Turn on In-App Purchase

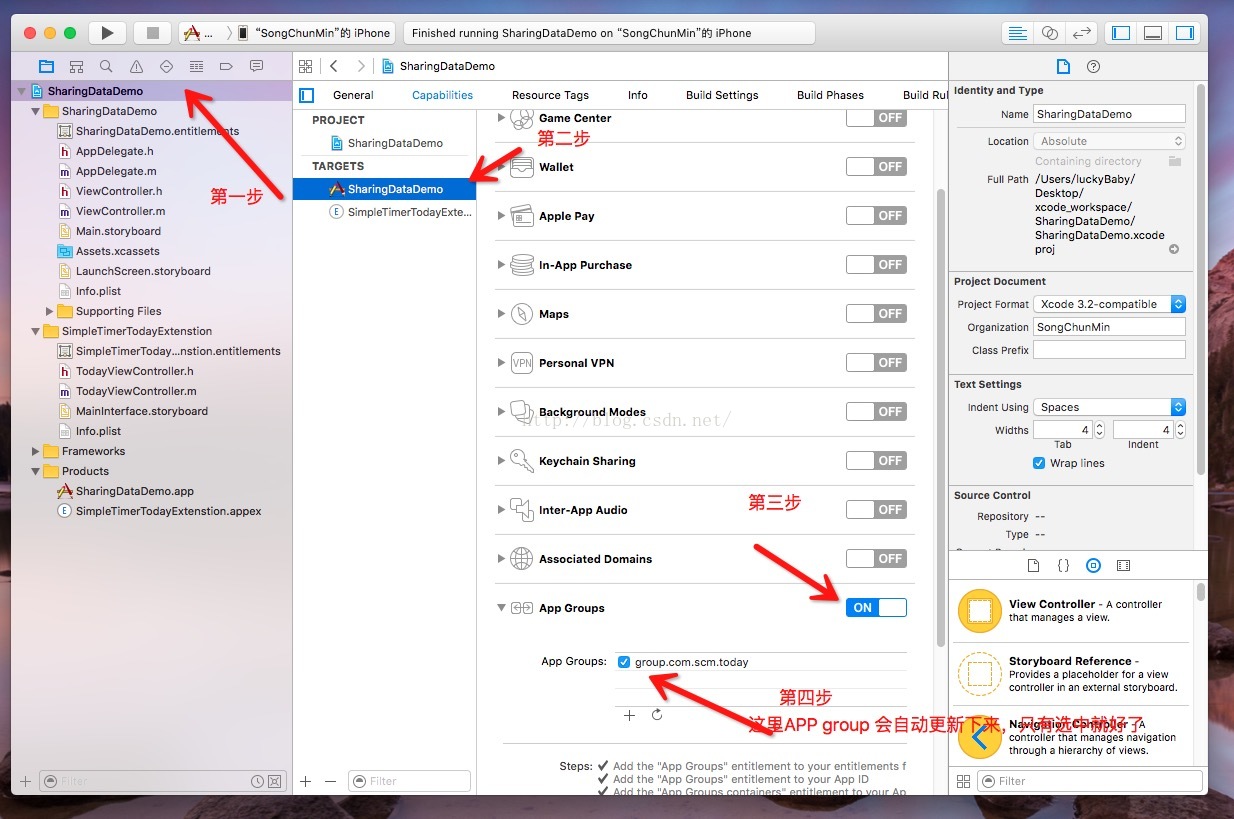(x=876, y=264)
